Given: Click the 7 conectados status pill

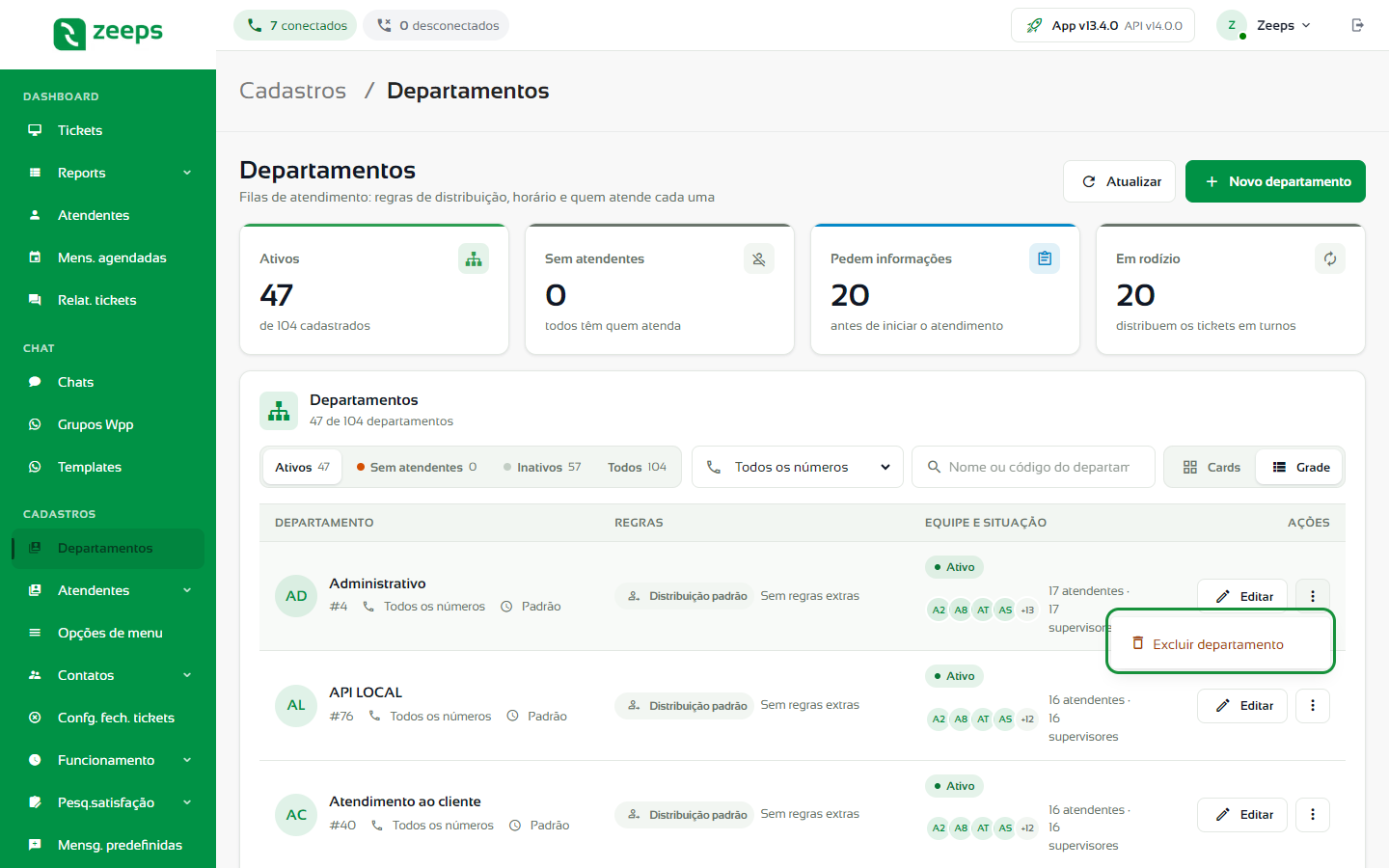Looking at the screenshot, I should (295, 25).
